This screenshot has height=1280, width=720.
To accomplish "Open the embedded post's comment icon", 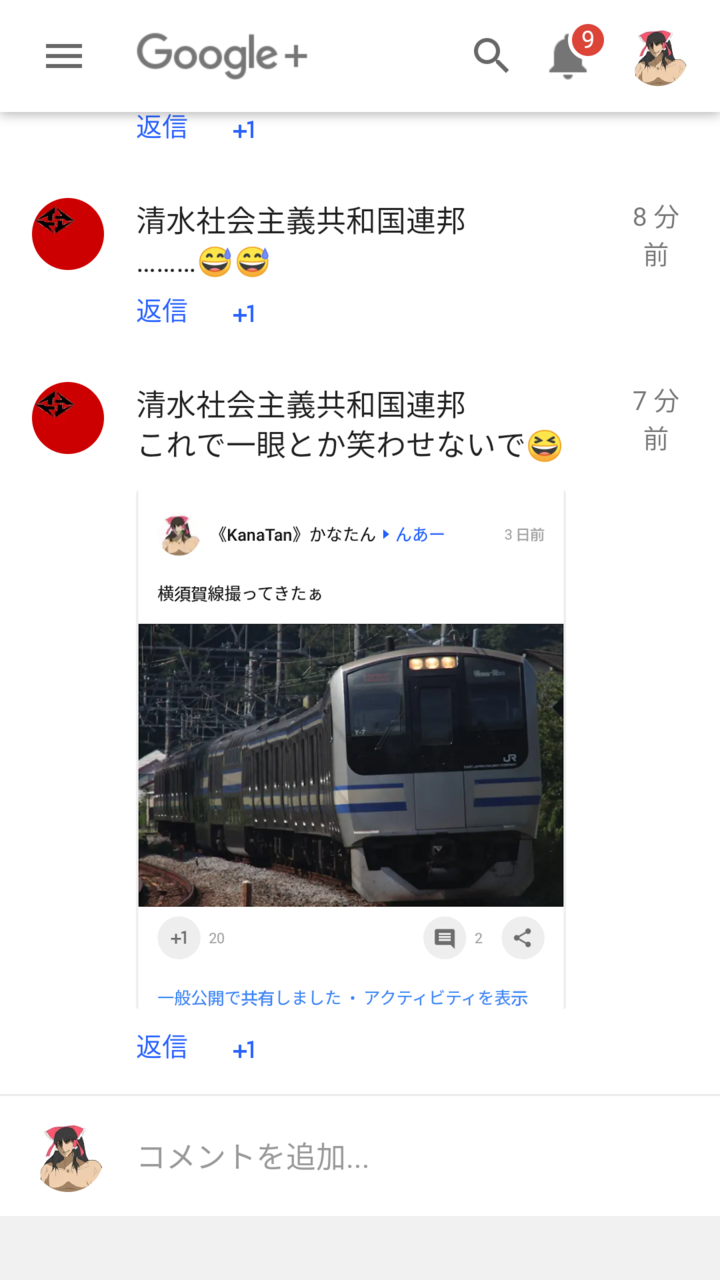I will click(445, 938).
